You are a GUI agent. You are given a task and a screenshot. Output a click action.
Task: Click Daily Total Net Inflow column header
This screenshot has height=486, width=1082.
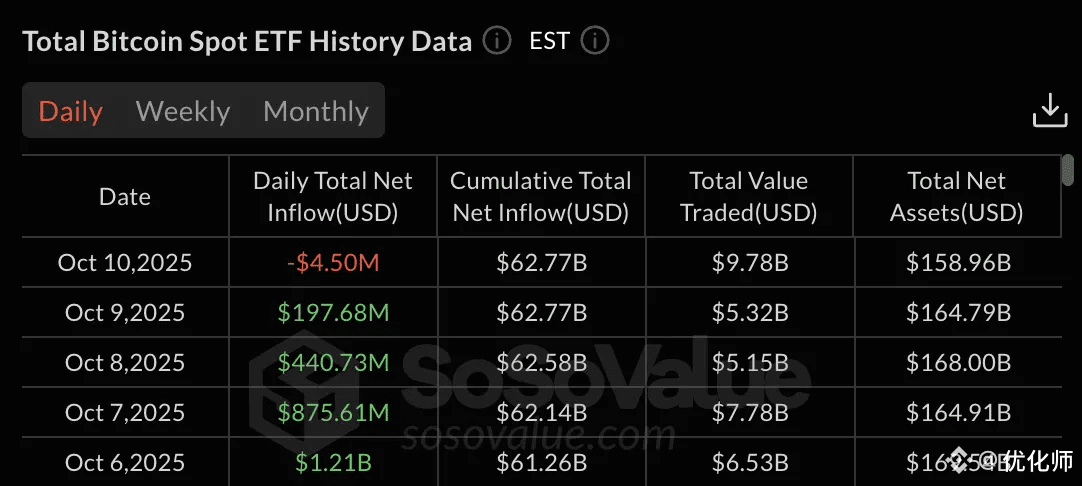click(x=333, y=197)
